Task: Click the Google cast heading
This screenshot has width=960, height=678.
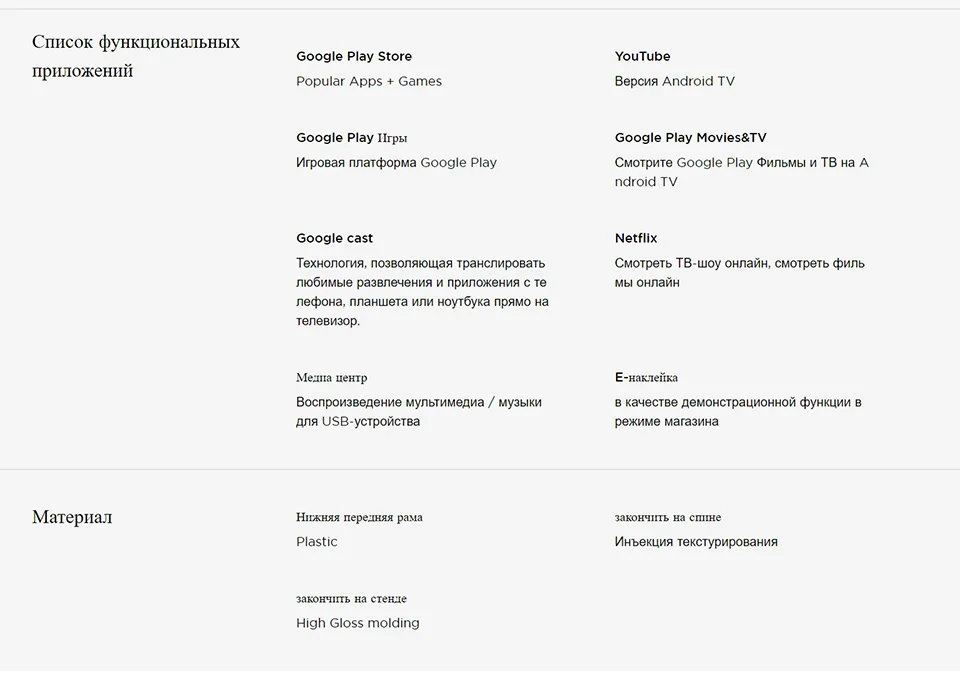Action: 334,238
